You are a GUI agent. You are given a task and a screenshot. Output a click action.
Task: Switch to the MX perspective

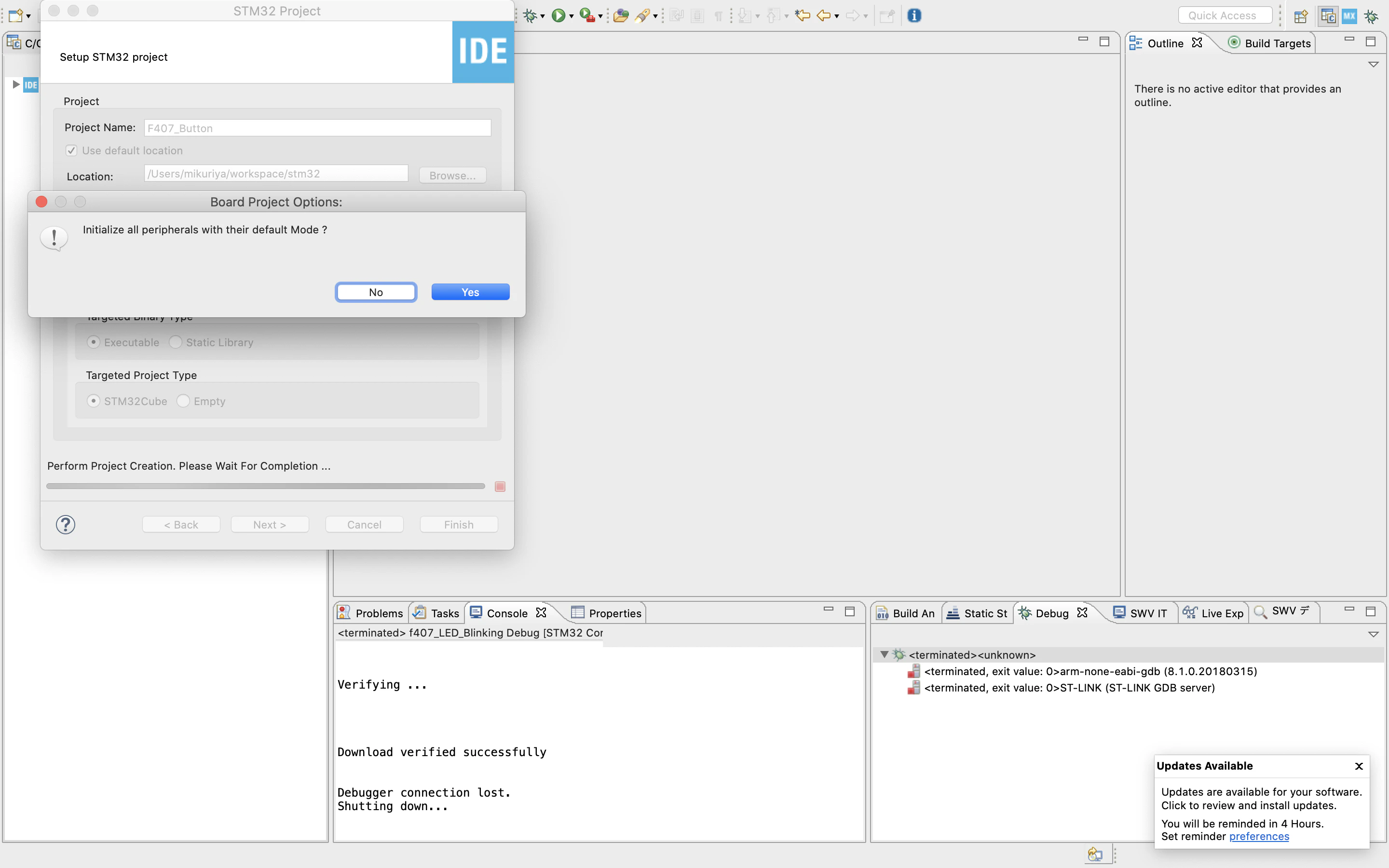pos(1349,15)
